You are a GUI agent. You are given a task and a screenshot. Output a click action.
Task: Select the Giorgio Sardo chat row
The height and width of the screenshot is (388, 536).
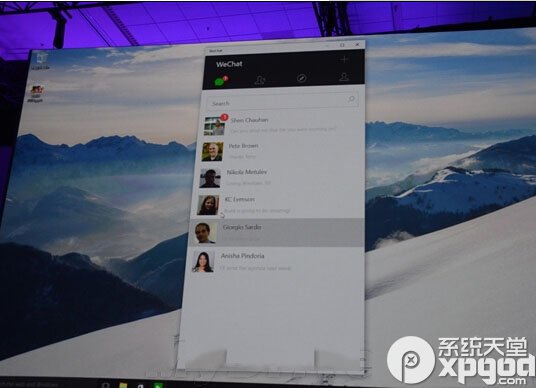click(x=277, y=232)
